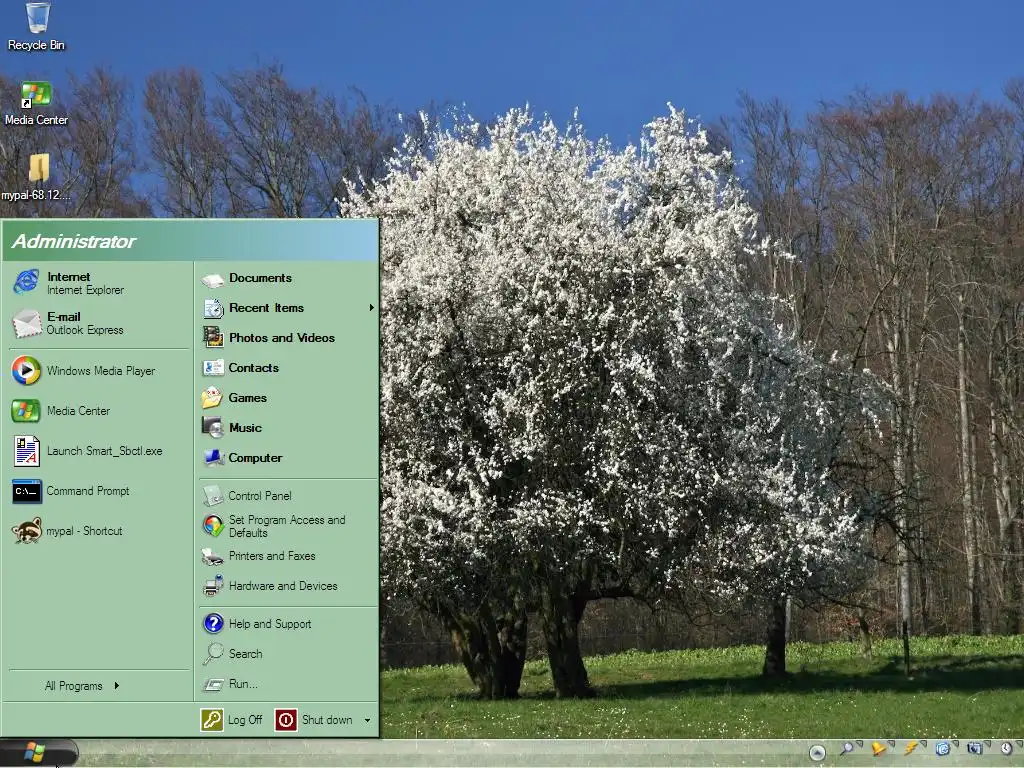Screen dimensions: 1024x768
Task: Open the Recycle Bin desktop icon
Action: coord(37,26)
